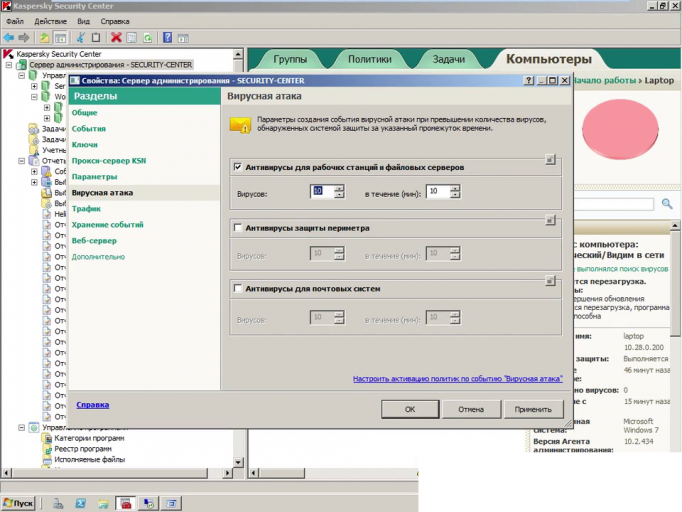
Task: Enable Антивирусы для почтовых систем checkbox
Action: click(x=238, y=288)
